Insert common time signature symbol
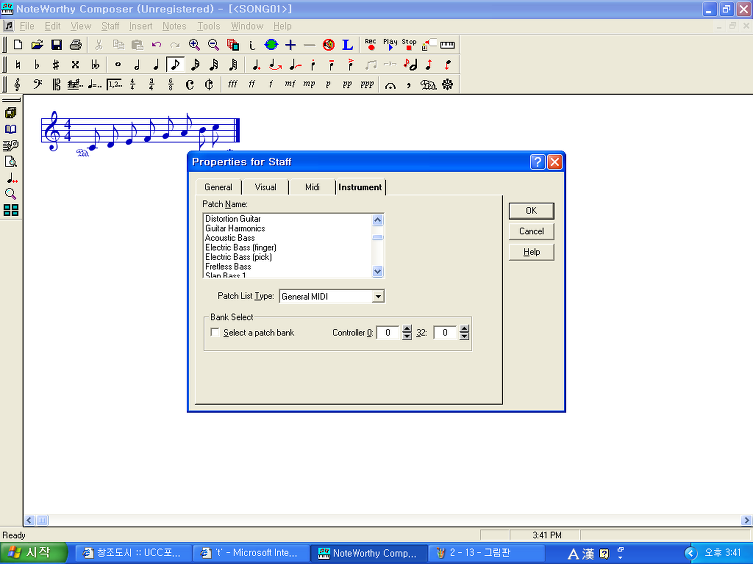753x564 pixels. 190,85
